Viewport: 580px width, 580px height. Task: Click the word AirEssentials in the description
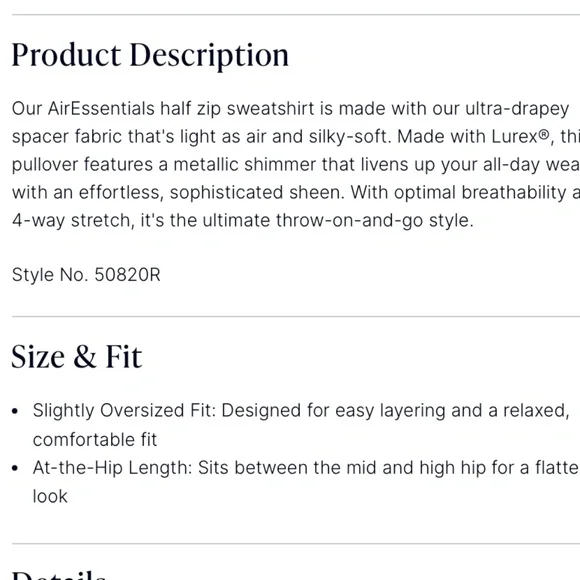(101, 109)
